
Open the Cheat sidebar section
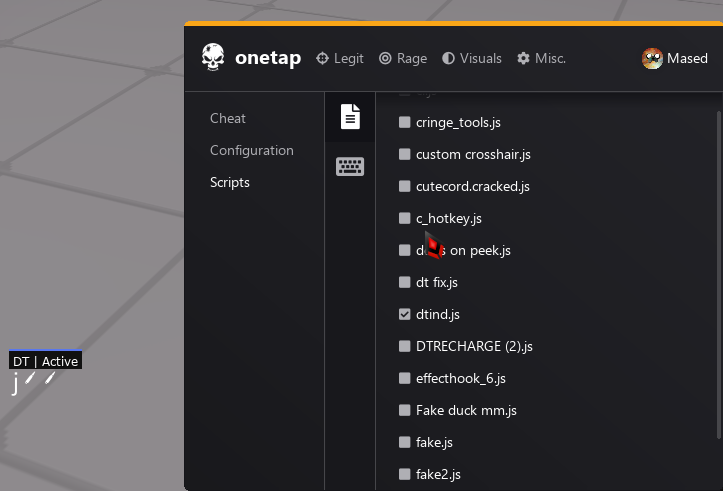pyautogui.click(x=228, y=118)
